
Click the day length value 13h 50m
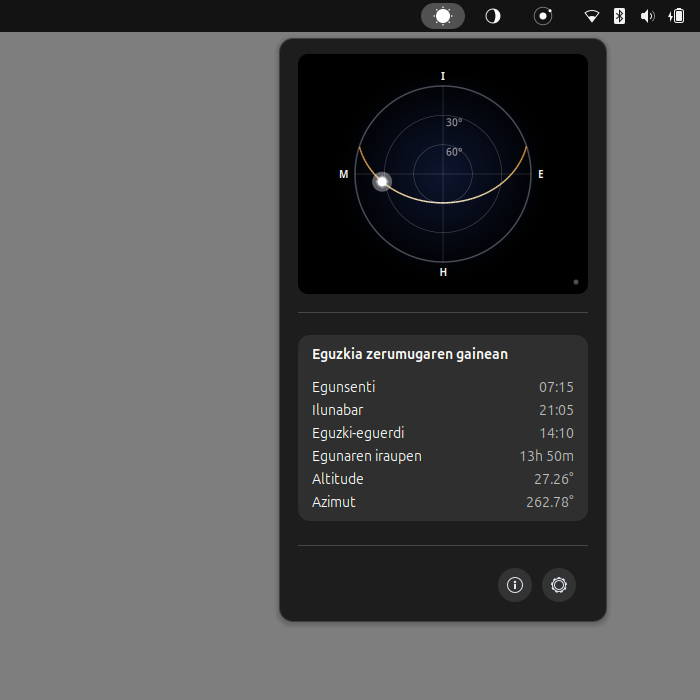(546, 456)
